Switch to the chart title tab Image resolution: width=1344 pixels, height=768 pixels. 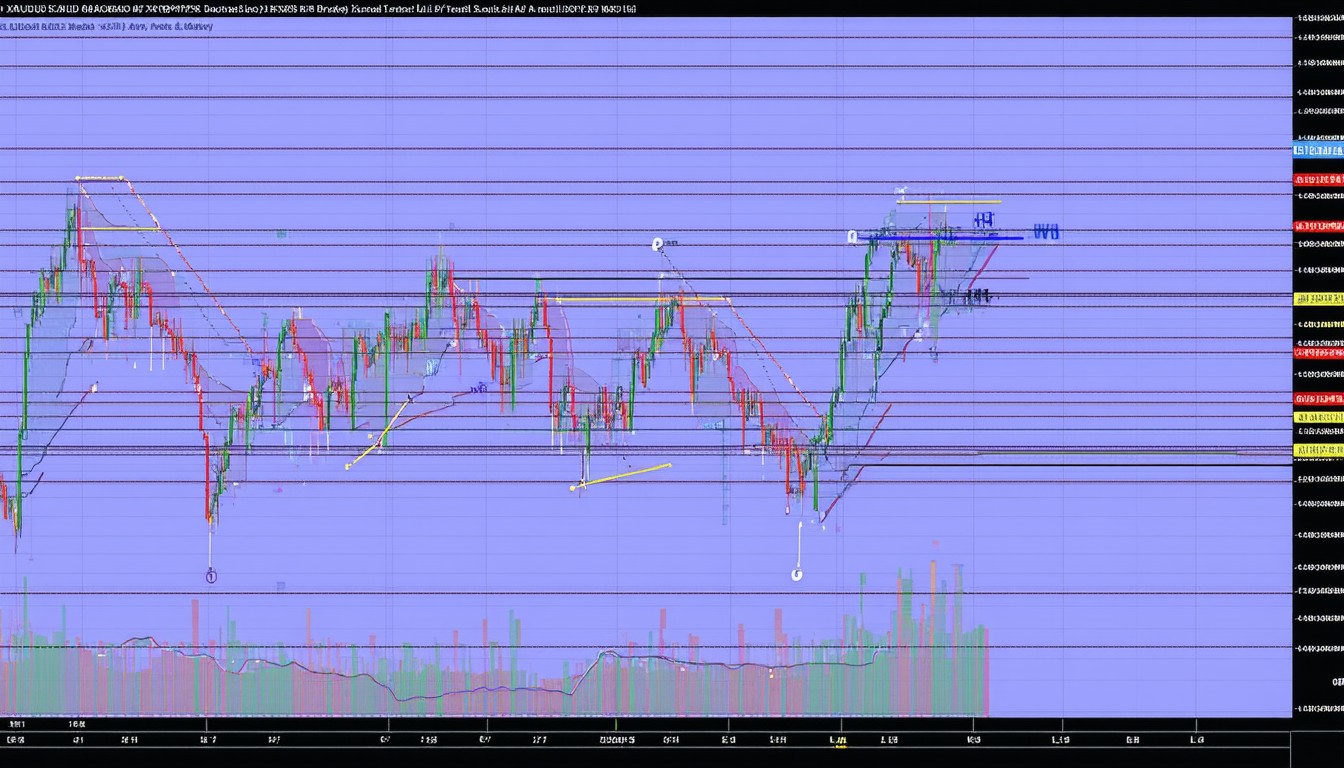pyautogui.click(x=300, y=9)
